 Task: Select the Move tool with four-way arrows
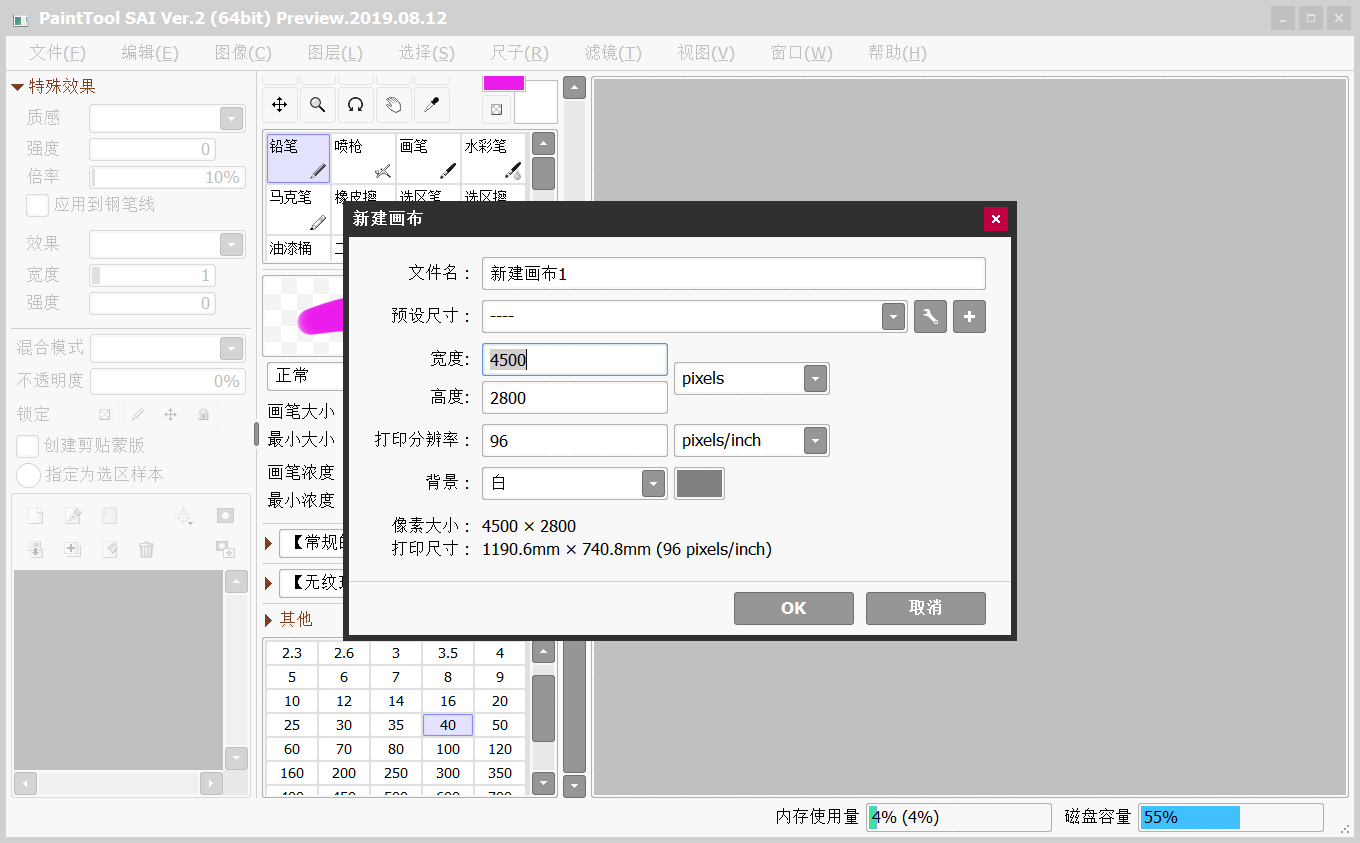[x=280, y=104]
